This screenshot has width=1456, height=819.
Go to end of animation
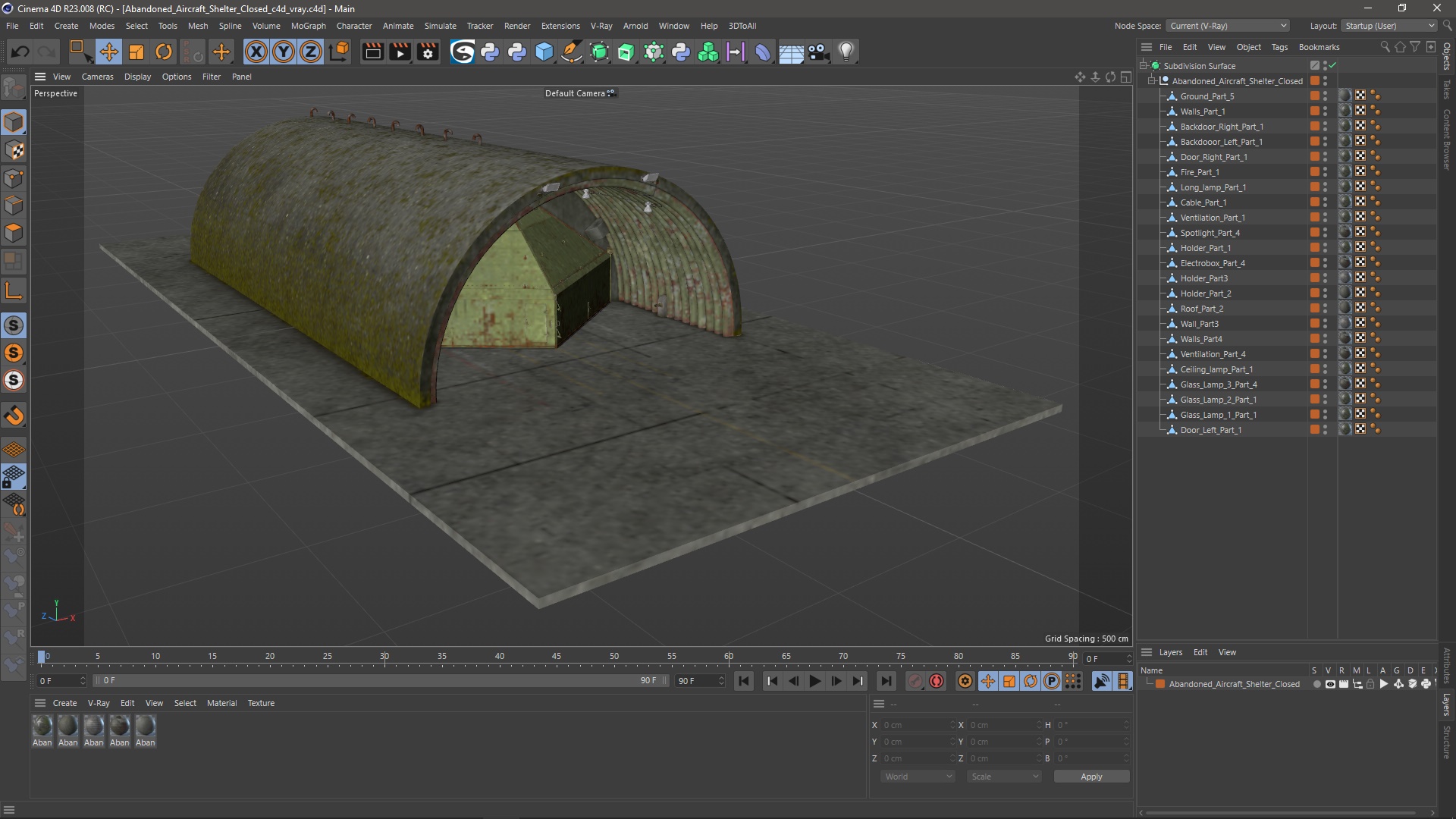(886, 681)
